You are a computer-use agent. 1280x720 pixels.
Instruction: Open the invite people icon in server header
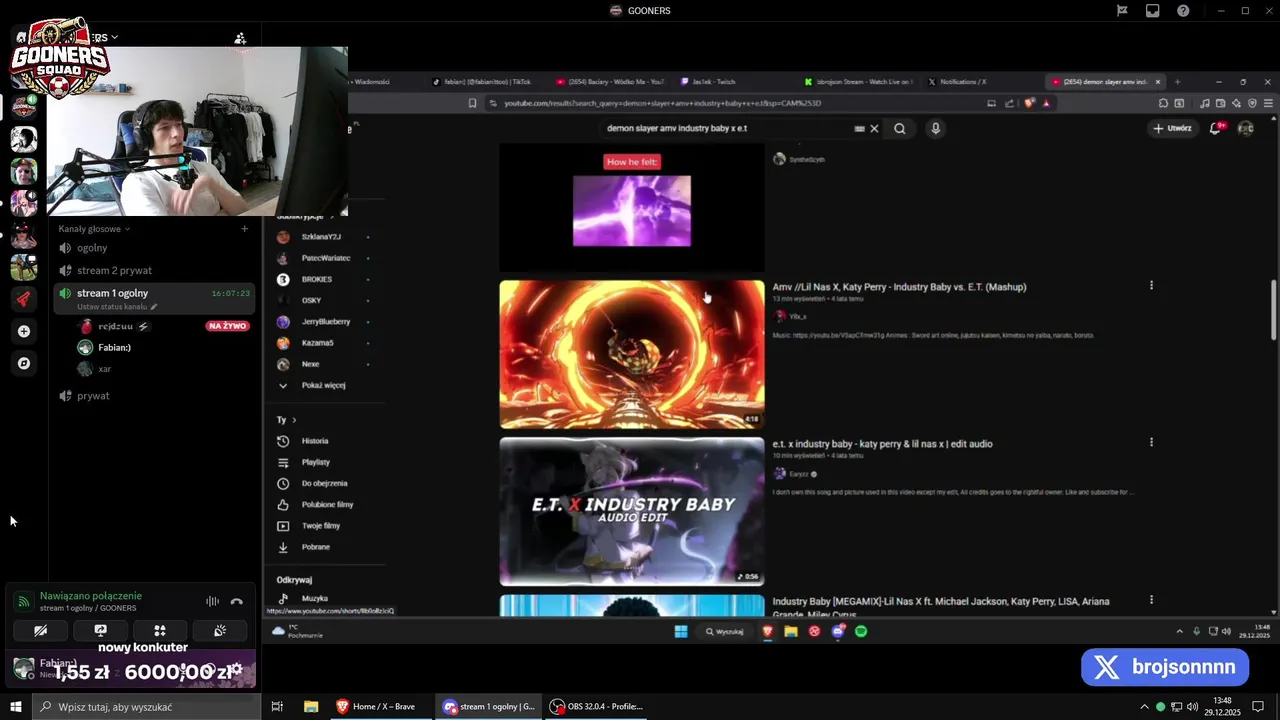240,38
